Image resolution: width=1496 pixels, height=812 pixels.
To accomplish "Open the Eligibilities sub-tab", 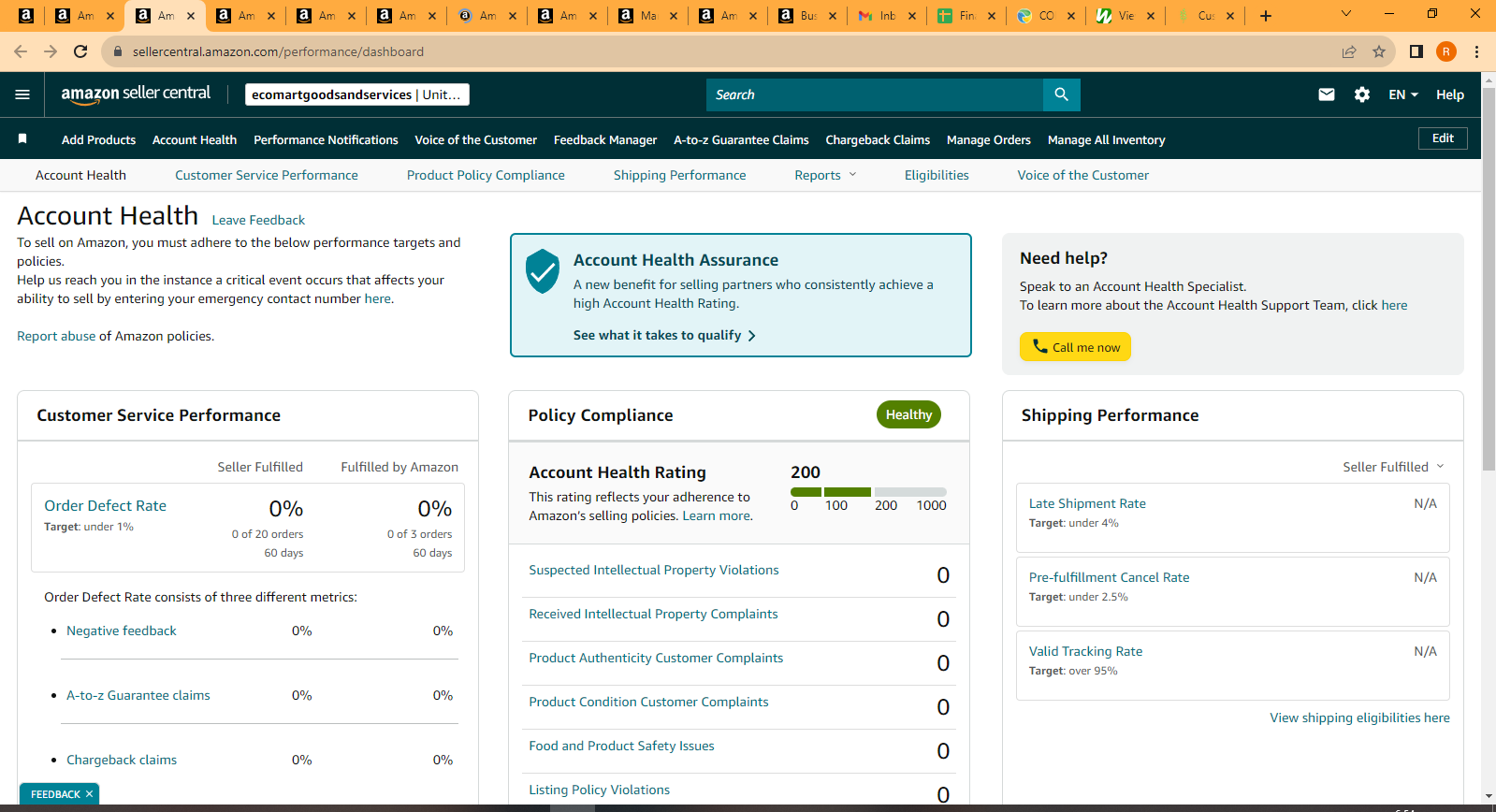I will (937, 175).
